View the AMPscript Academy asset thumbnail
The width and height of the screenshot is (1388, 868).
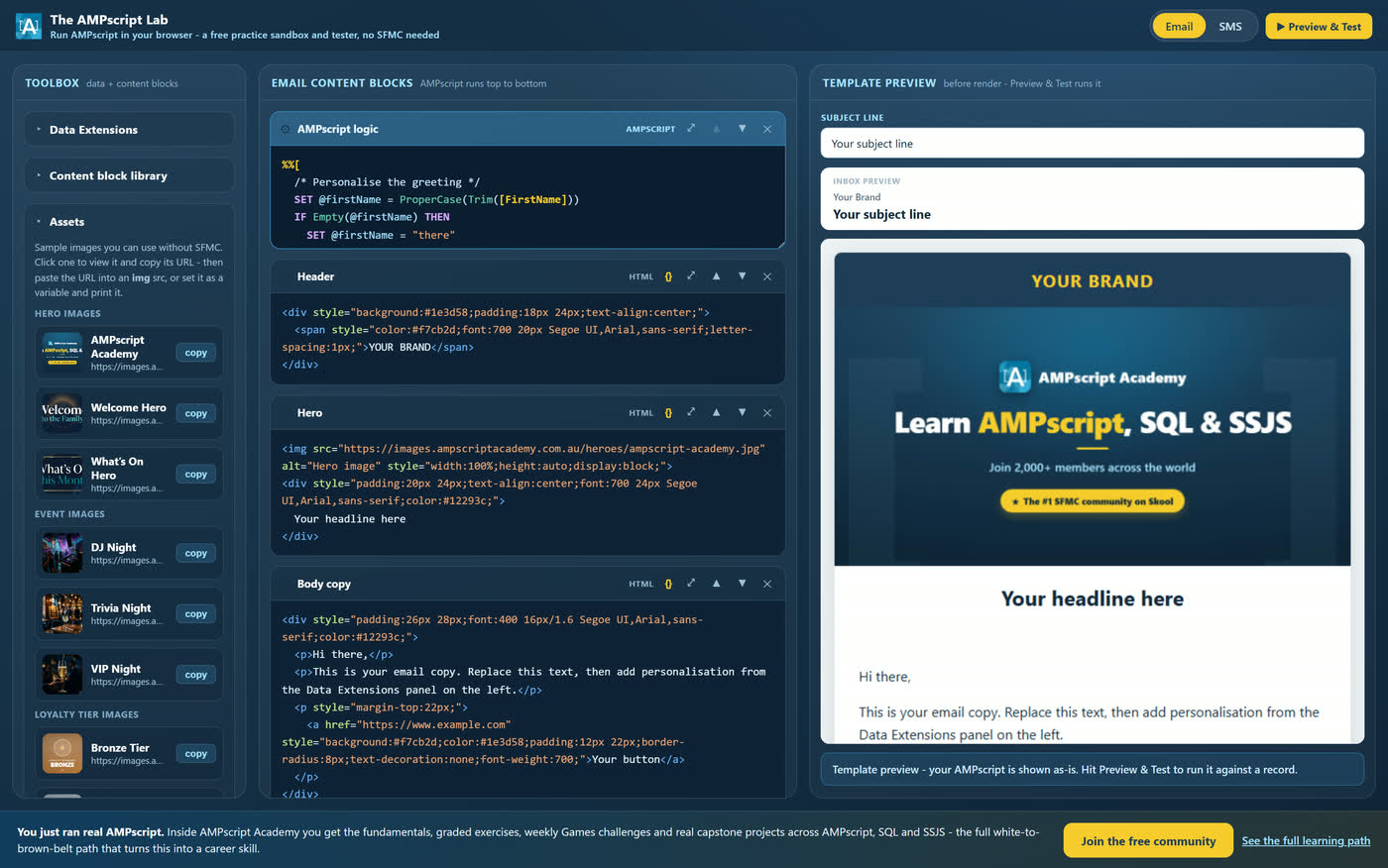pyautogui.click(x=62, y=353)
